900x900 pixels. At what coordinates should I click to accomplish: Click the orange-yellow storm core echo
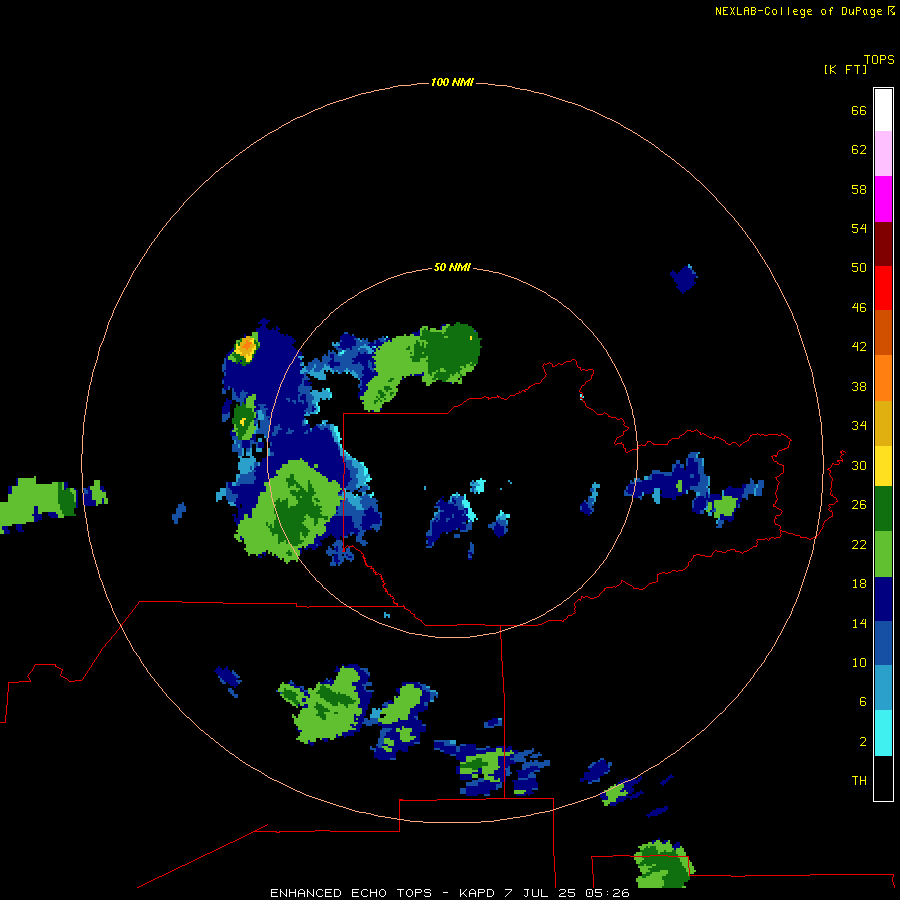(246, 347)
